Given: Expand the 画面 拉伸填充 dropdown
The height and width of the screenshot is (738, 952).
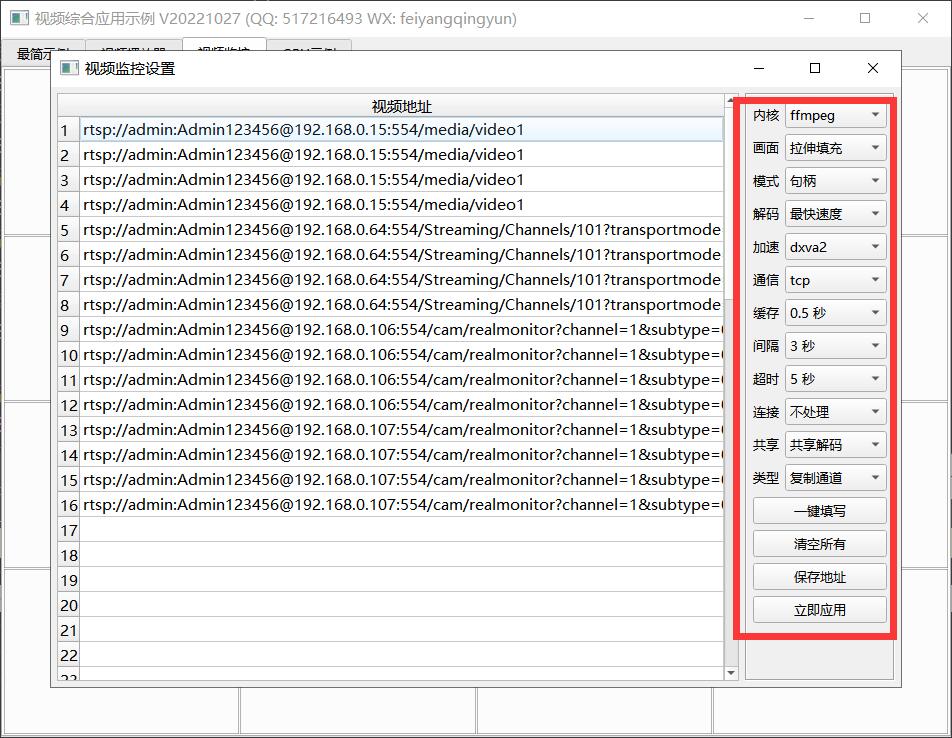Looking at the screenshot, I should tap(835, 148).
